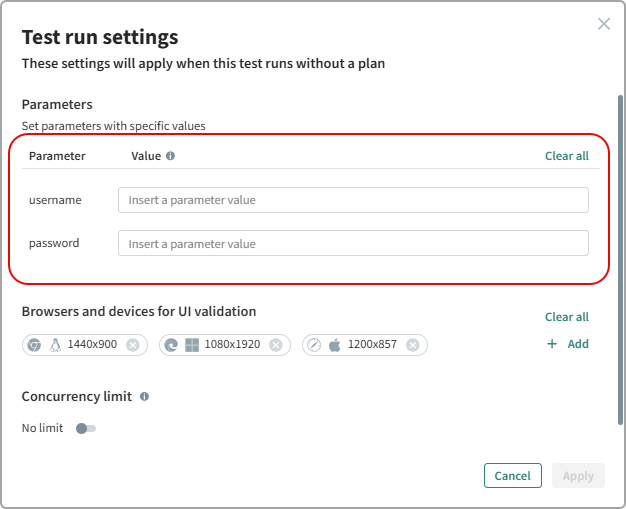The width and height of the screenshot is (626, 509).
Task: Click the dialog's vertical scrollbar
Action: coord(620,250)
